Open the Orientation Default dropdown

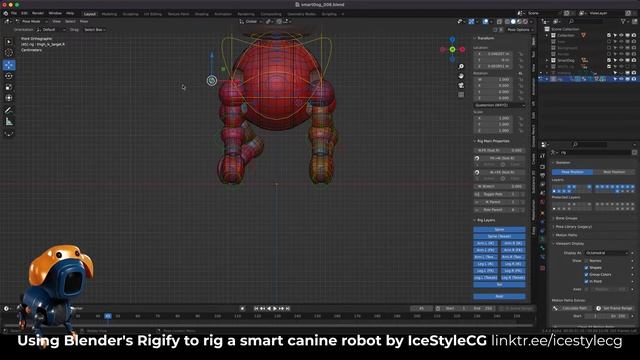(x=51, y=30)
